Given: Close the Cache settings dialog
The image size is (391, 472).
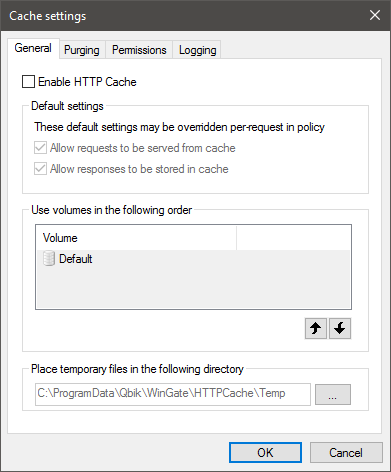Looking at the screenshot, I should [x=375, y=15].
